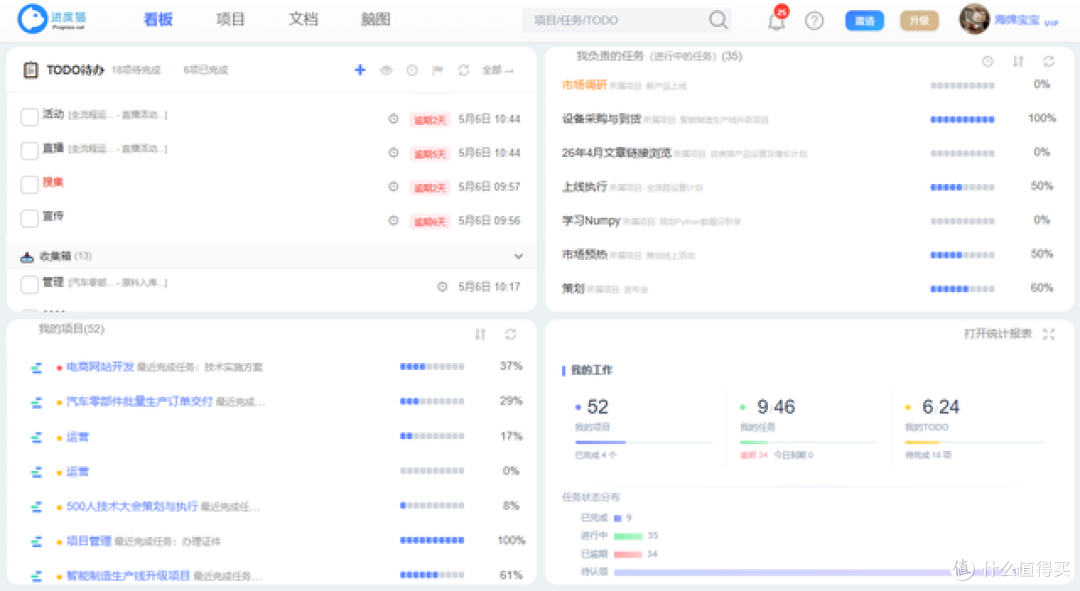The width and height of the screenshot is (1080, 591).
Task: Open the 电商网站开发 project
Action: pos(100,366)
